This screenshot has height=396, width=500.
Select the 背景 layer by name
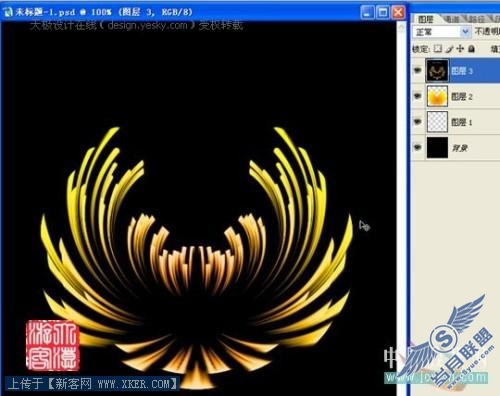(459, 148)
